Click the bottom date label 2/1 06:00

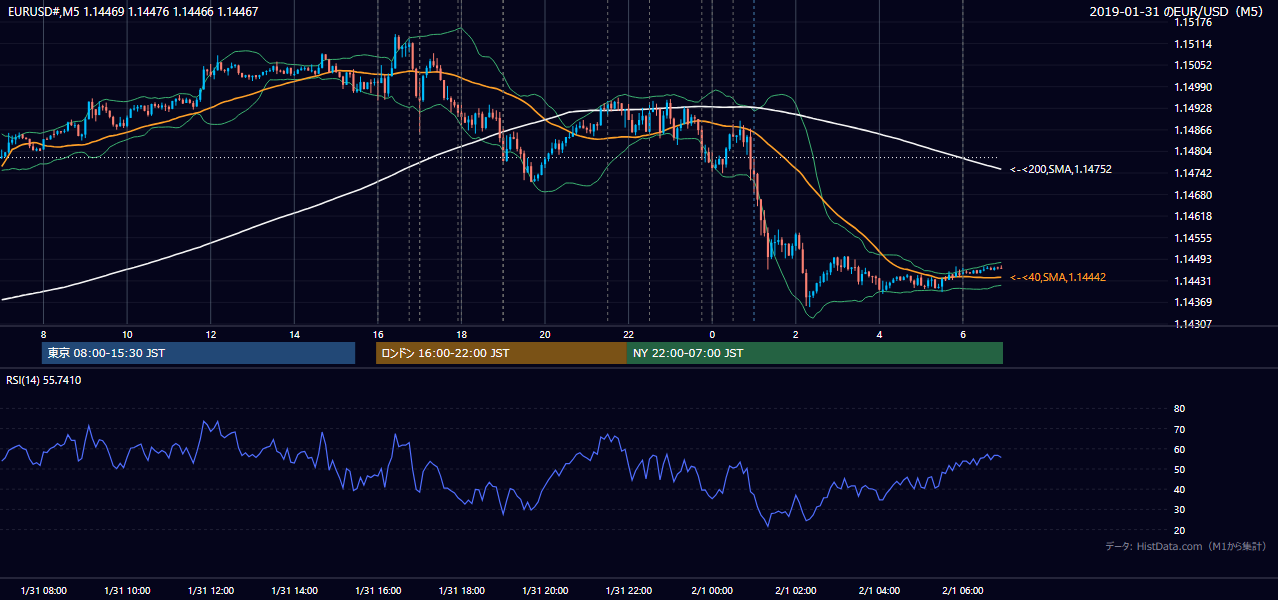[x=962, y=591]
